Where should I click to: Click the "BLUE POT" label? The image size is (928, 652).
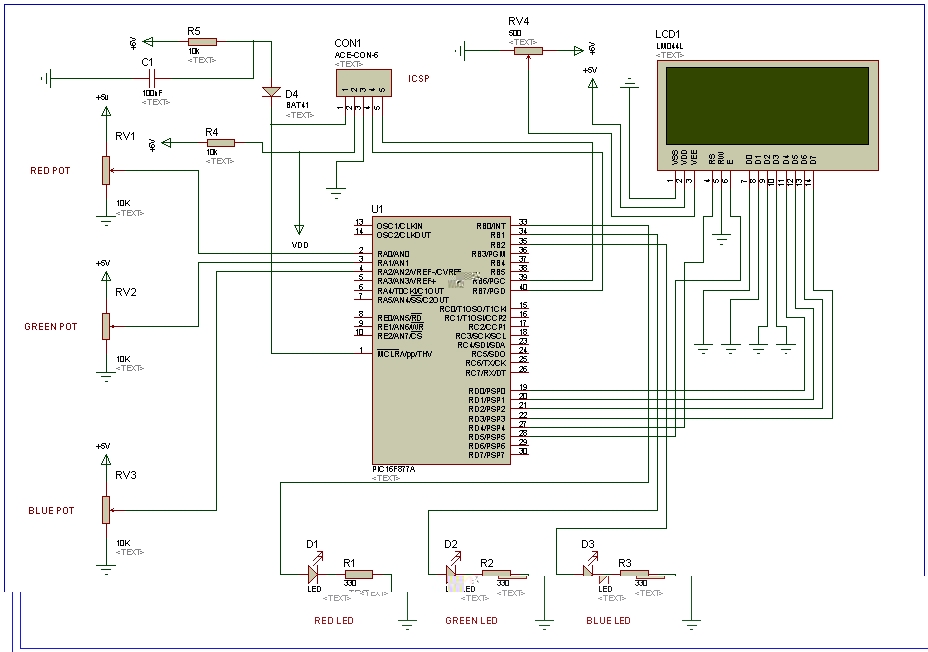point(51,511)
